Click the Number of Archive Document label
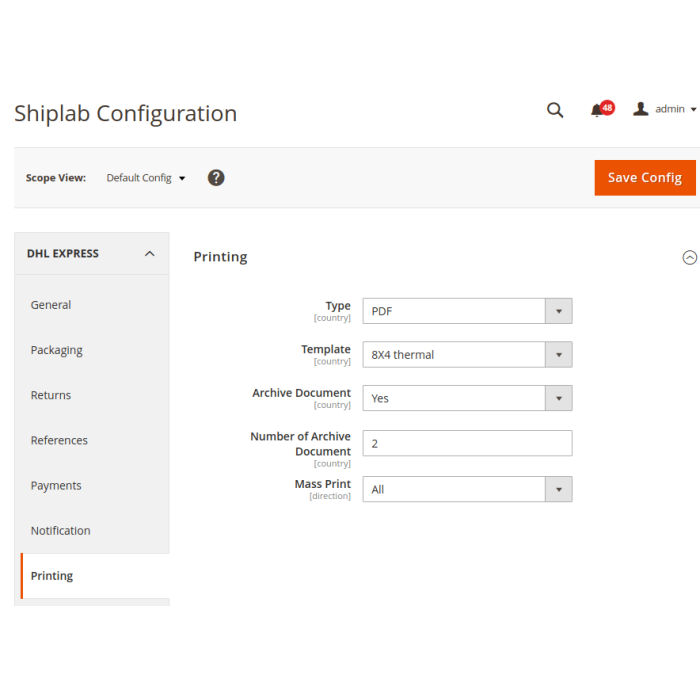This screenshot has height=700, width=700. (x=300, y=444)
